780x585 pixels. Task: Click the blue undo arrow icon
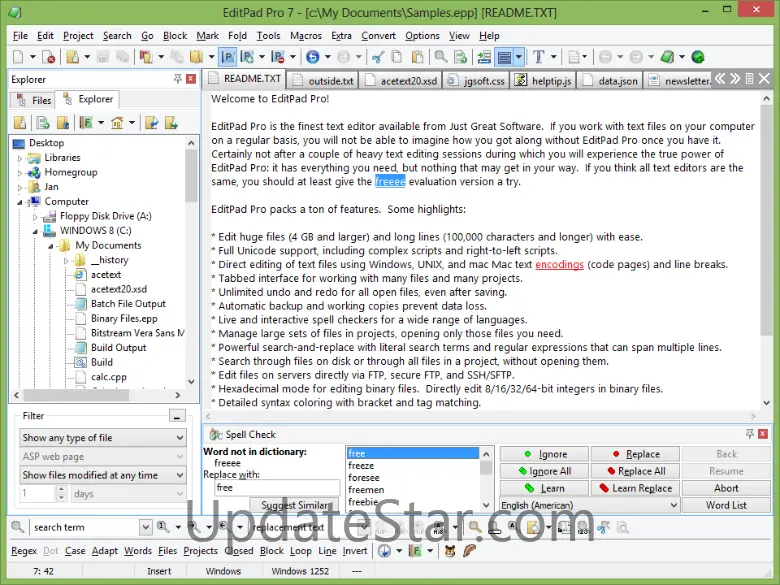312,57
